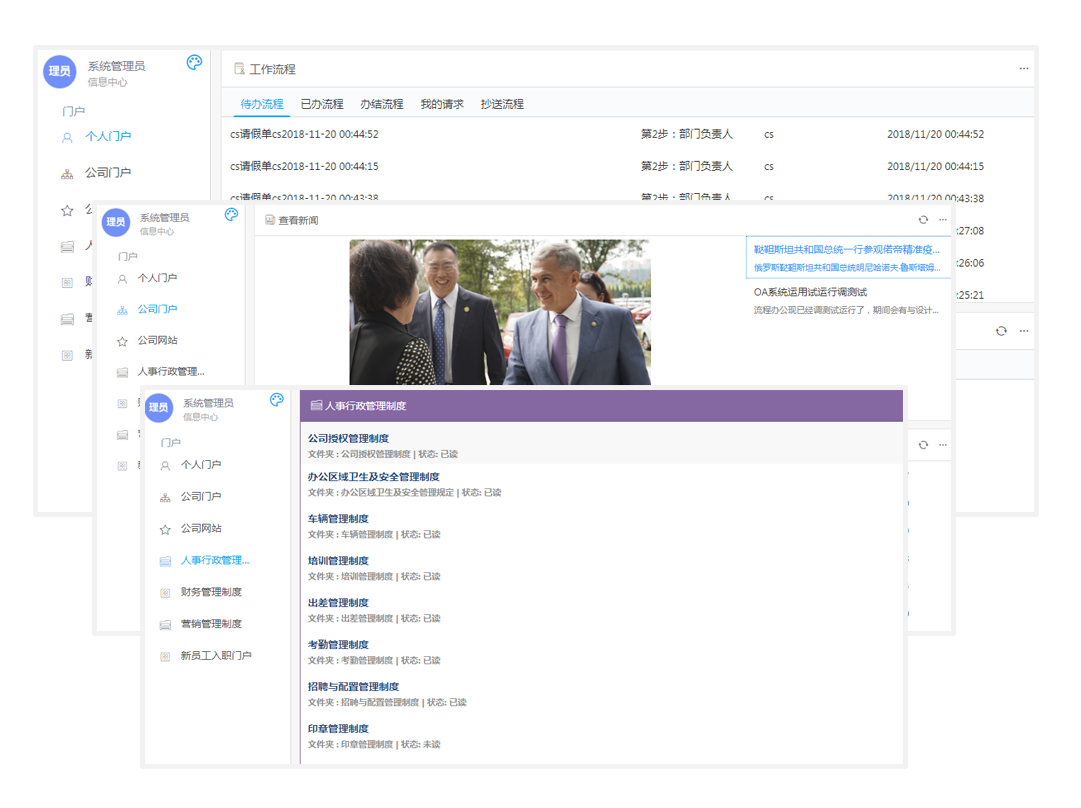Open the 抄送流程 tab
The width and height of the screenshot is (1081, 808).
(x=502, y=104)
